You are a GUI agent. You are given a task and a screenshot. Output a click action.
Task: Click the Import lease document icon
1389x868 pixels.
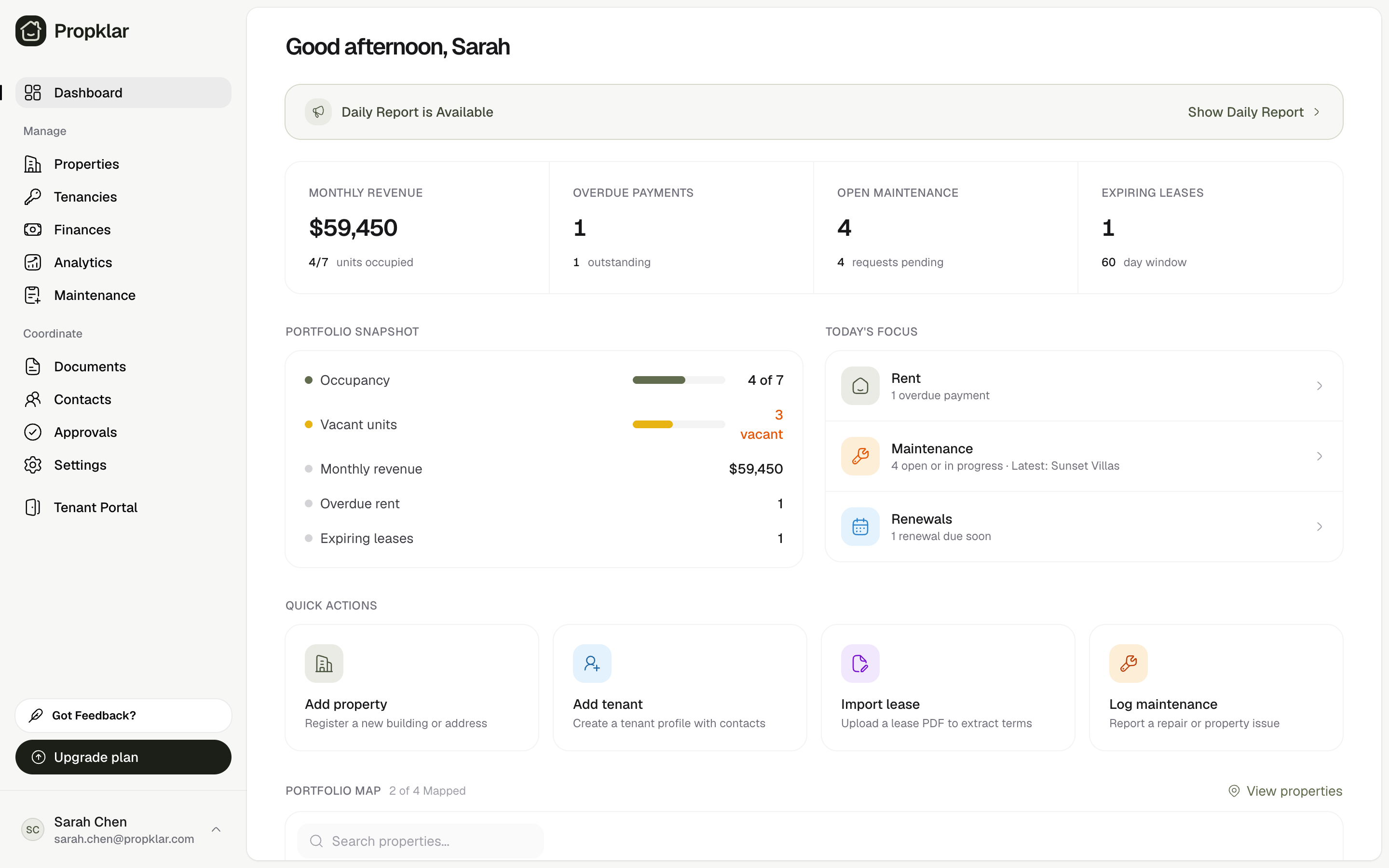860,664
